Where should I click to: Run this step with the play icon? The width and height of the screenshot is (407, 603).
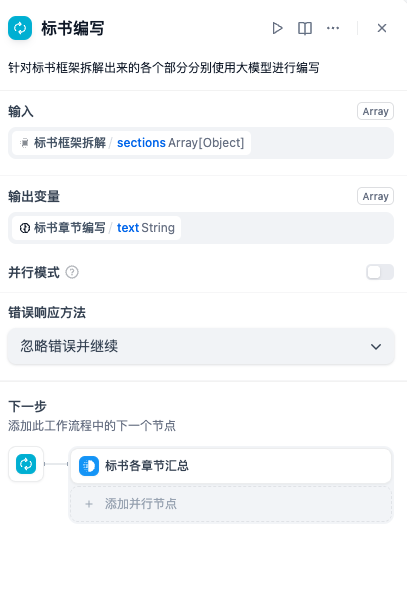[277, 28]
